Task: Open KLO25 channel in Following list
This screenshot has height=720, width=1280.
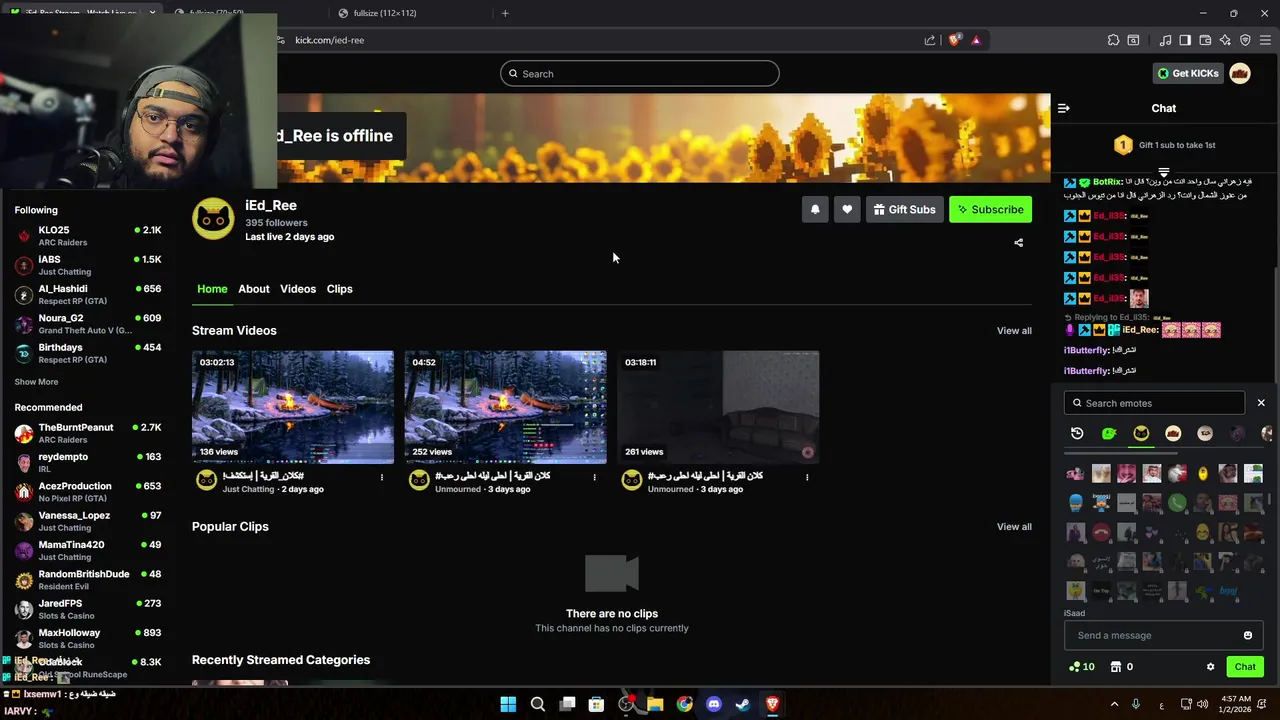Action: 88,236
